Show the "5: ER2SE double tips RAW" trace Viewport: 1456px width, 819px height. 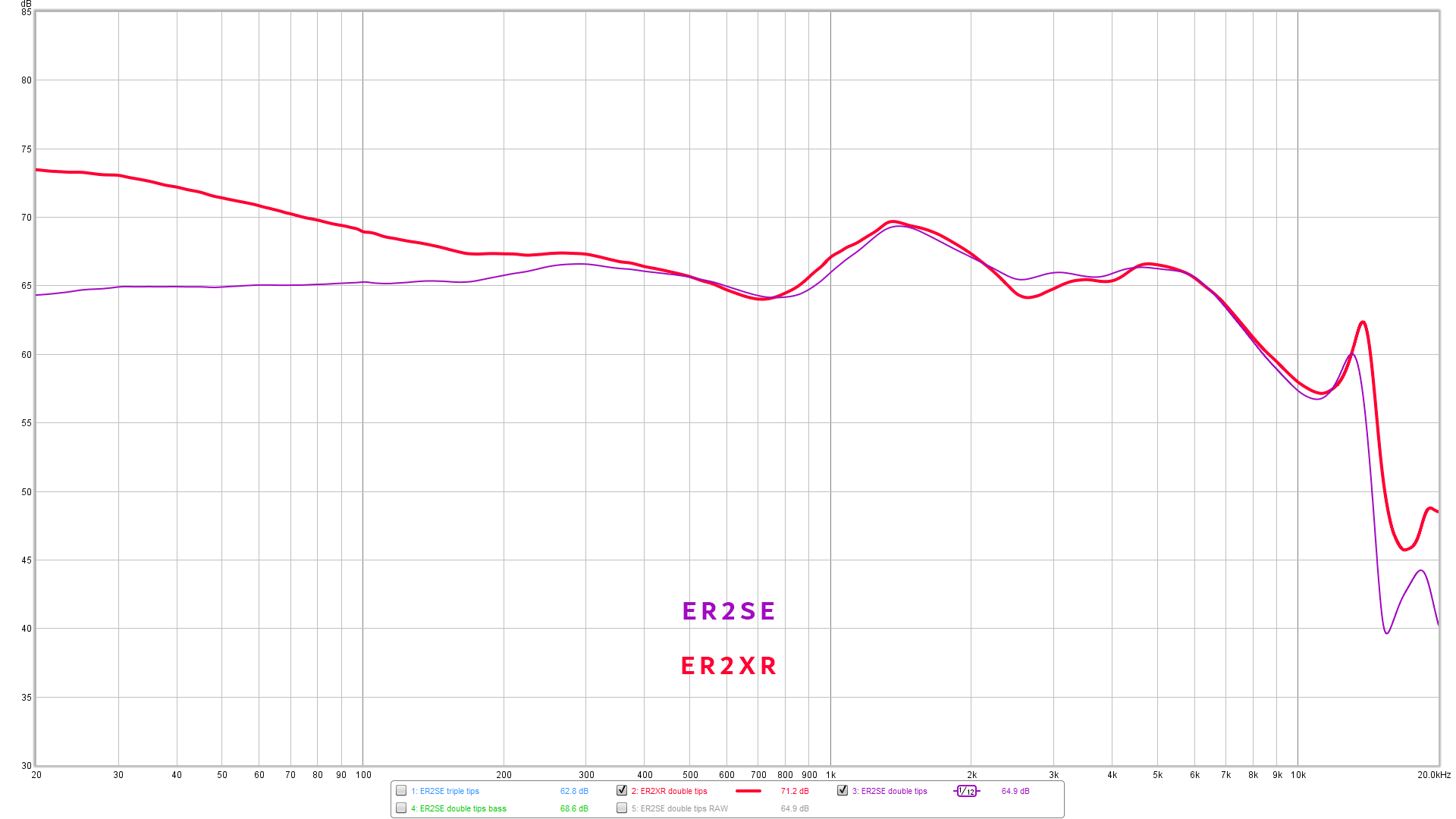(x=620, y=808)
